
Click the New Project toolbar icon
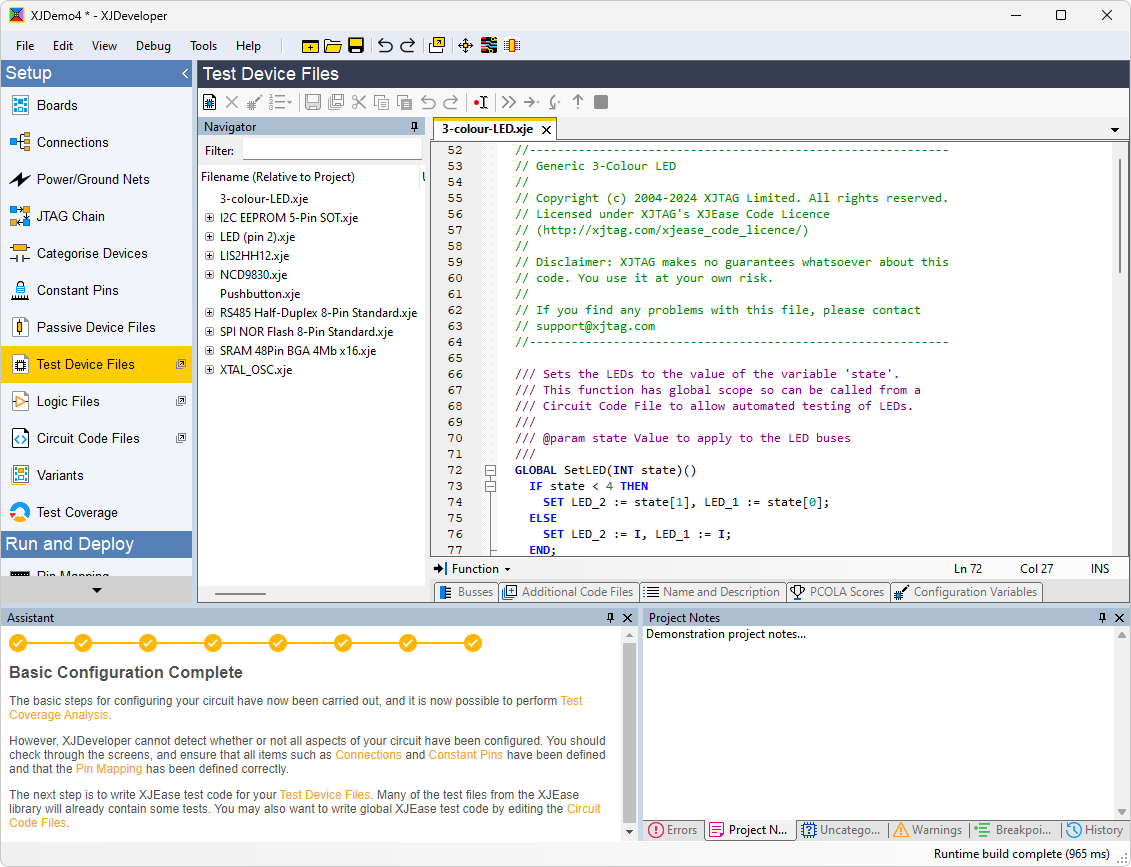pos(310,46)
